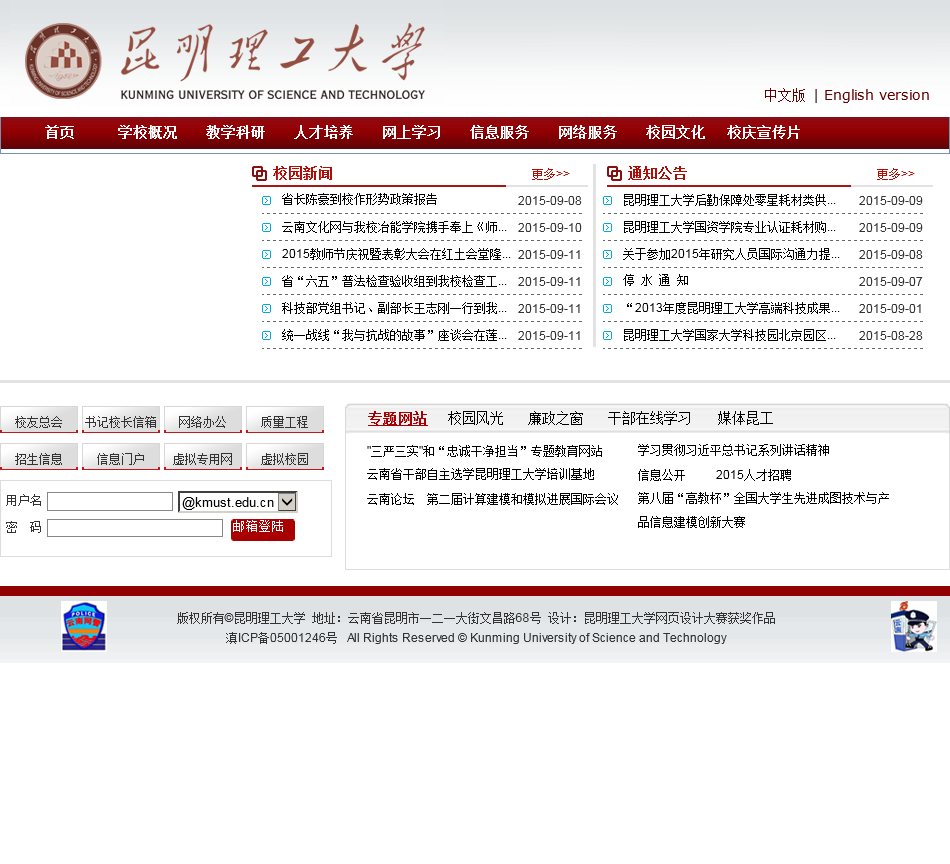Open news 2015教师节庆祝暨表彰大会
Viewport: 950px width, 864px height.
click(396, 254)
